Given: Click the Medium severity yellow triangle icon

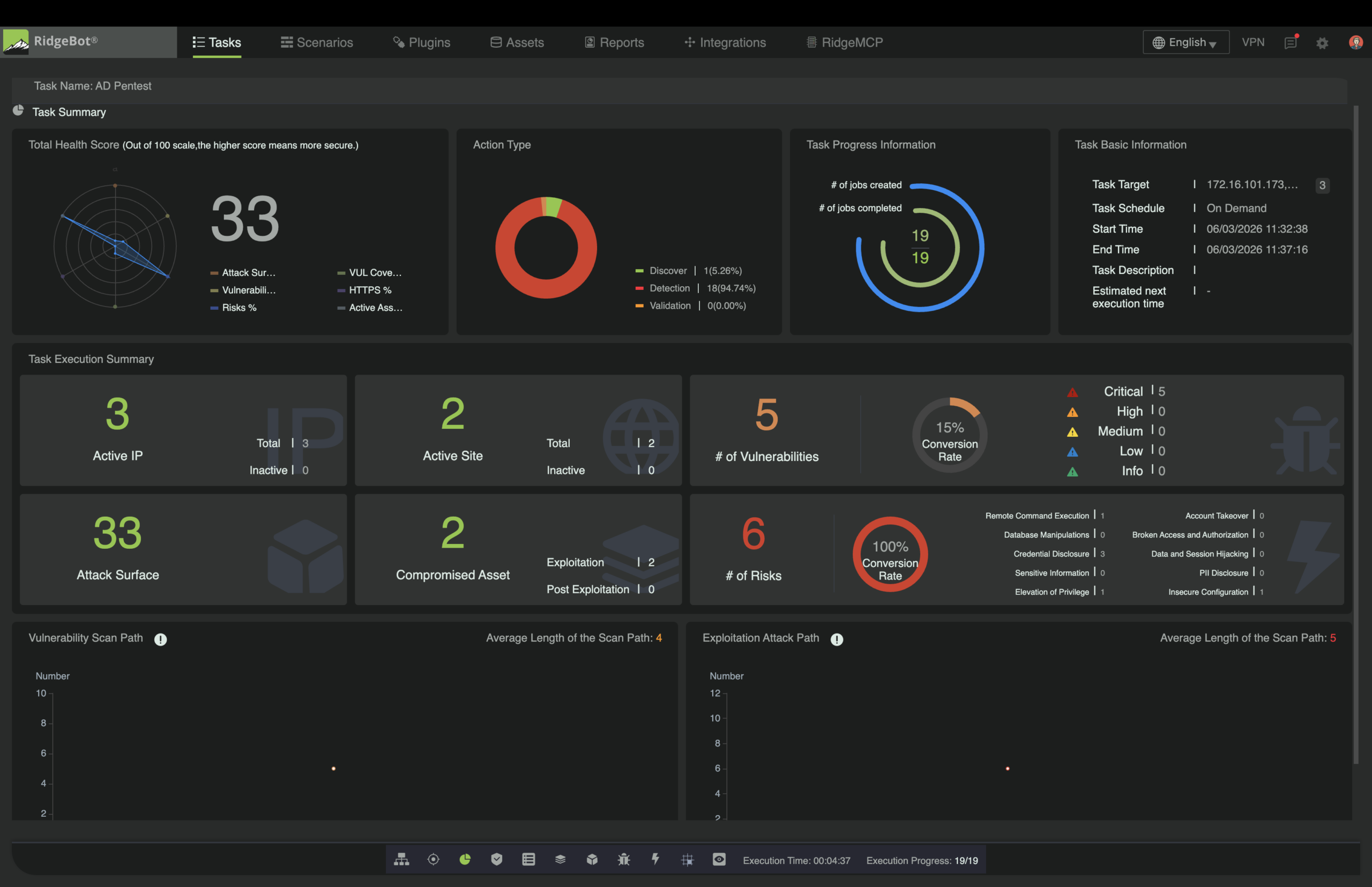Looking at the screenshot, I should [1072, 432].
